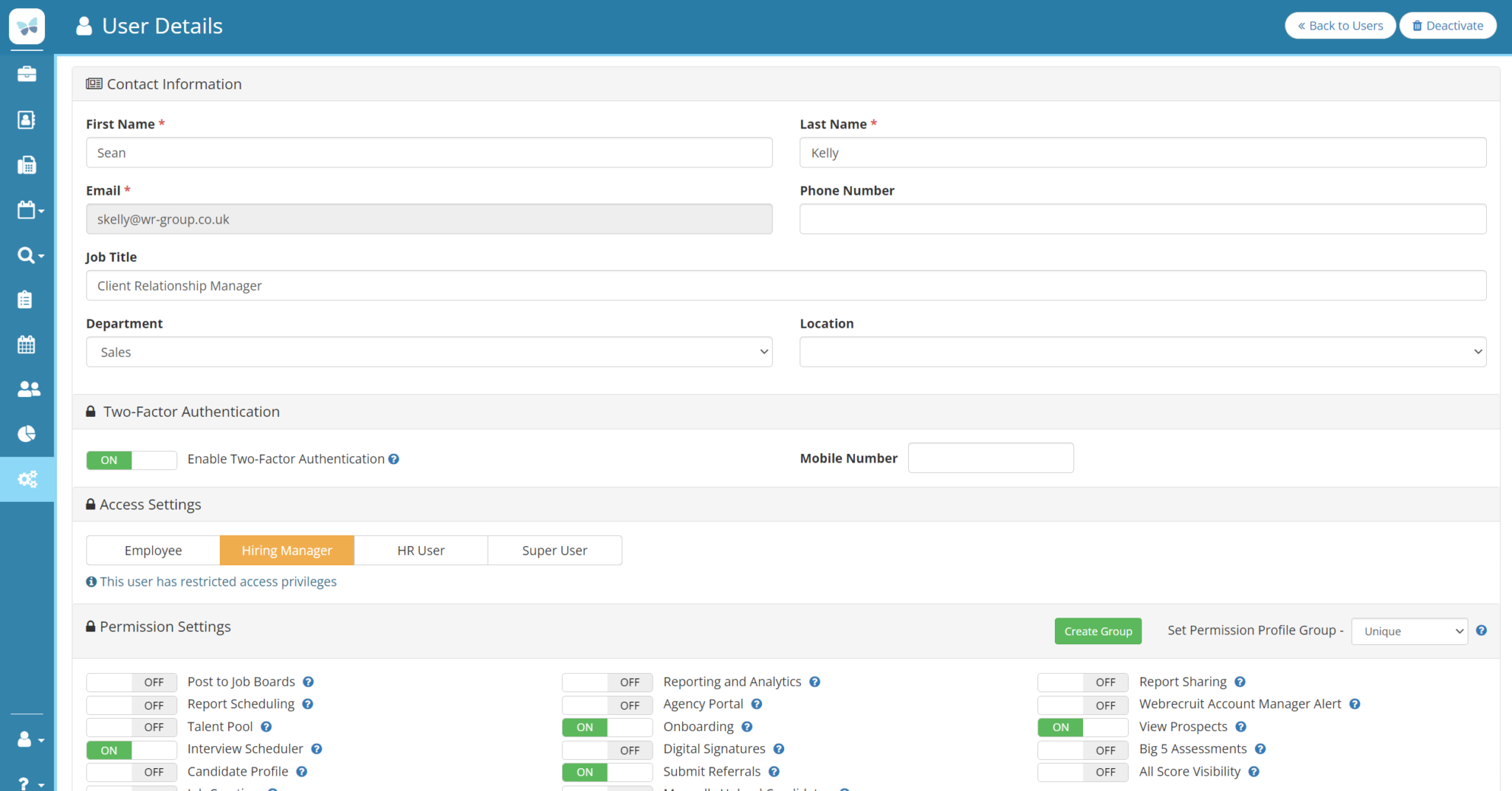Disable the Two-Factor Authentication toggle
This screenshot has width=1512, height=791.
coord(131,460)
